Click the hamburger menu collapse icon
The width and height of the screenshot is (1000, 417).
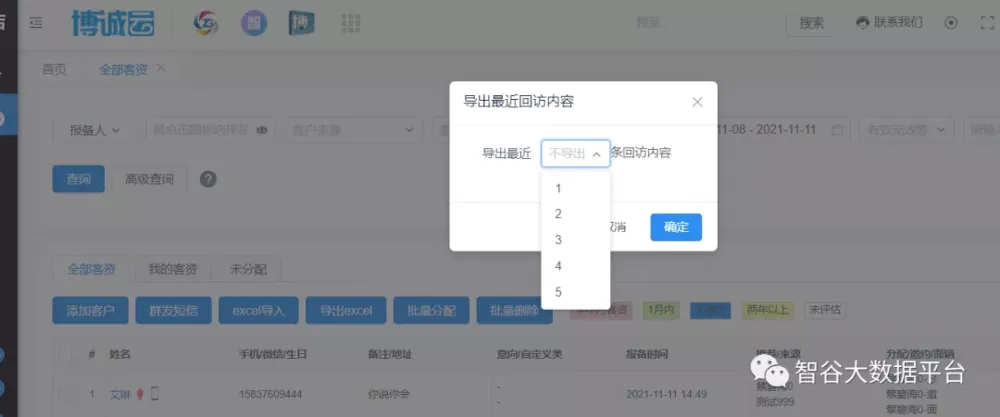(36, 23)
